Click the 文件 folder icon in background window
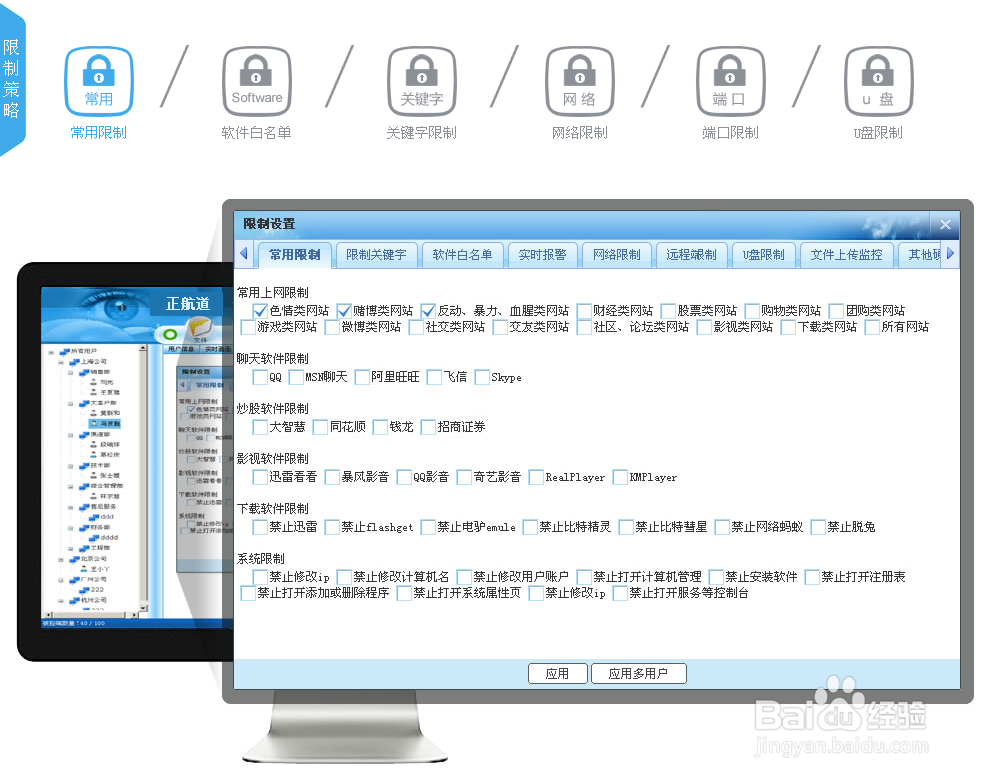The width and height of the screenshot is (984, 780). tap(200, 329)
